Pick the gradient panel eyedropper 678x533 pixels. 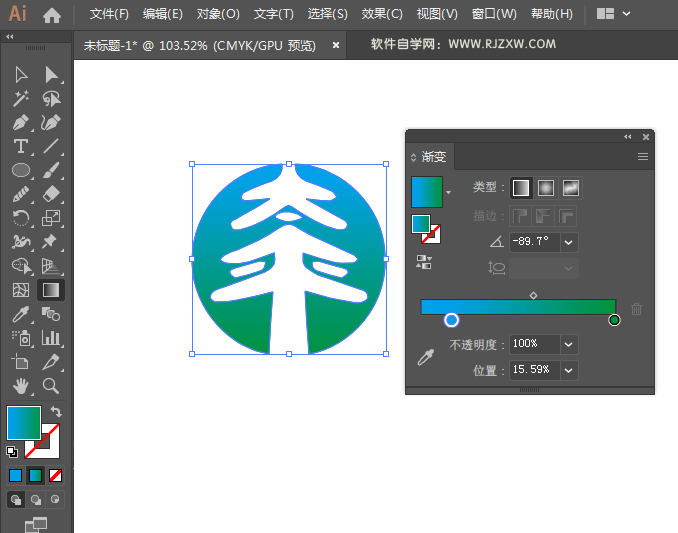pos(426,358)
